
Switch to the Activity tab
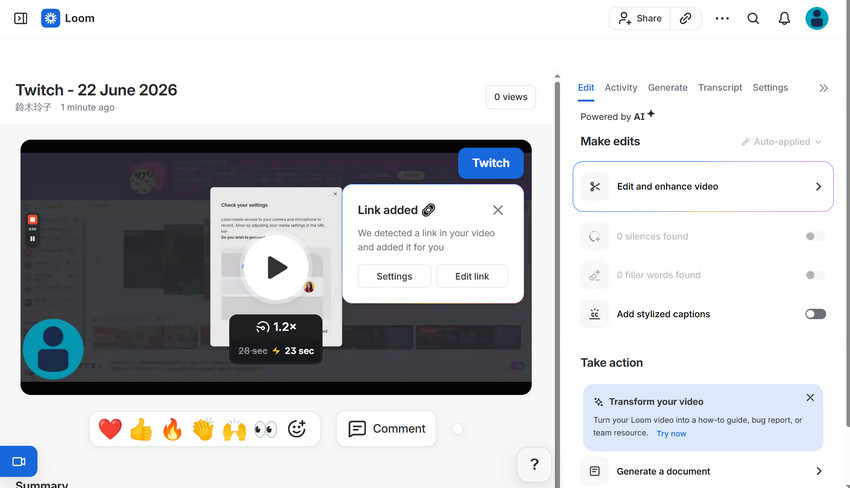[x=621, y=88]
